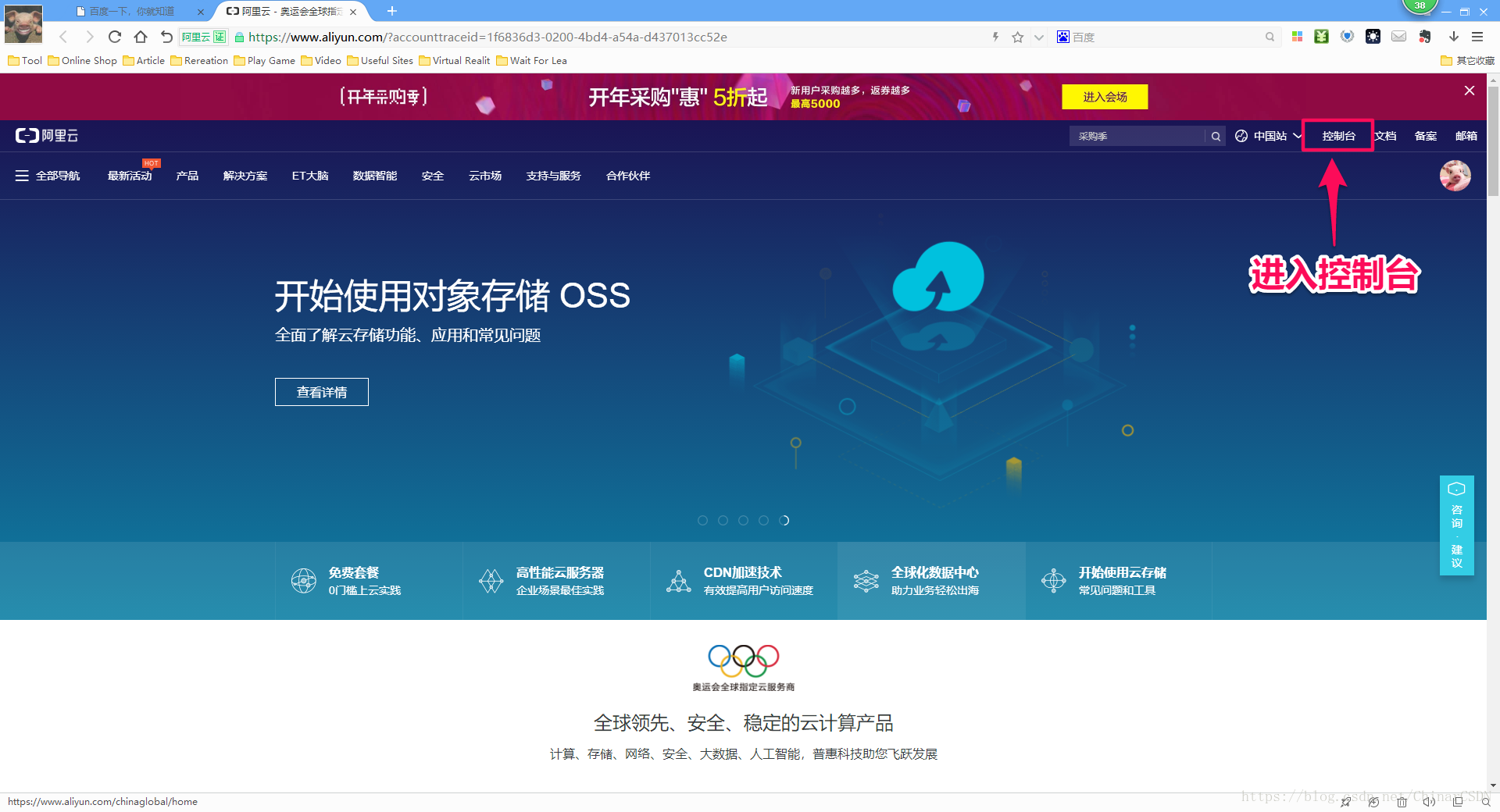This screenshot has height=812, width=1500.
Task: Switch to the Baidu tab
Action: 133,12
